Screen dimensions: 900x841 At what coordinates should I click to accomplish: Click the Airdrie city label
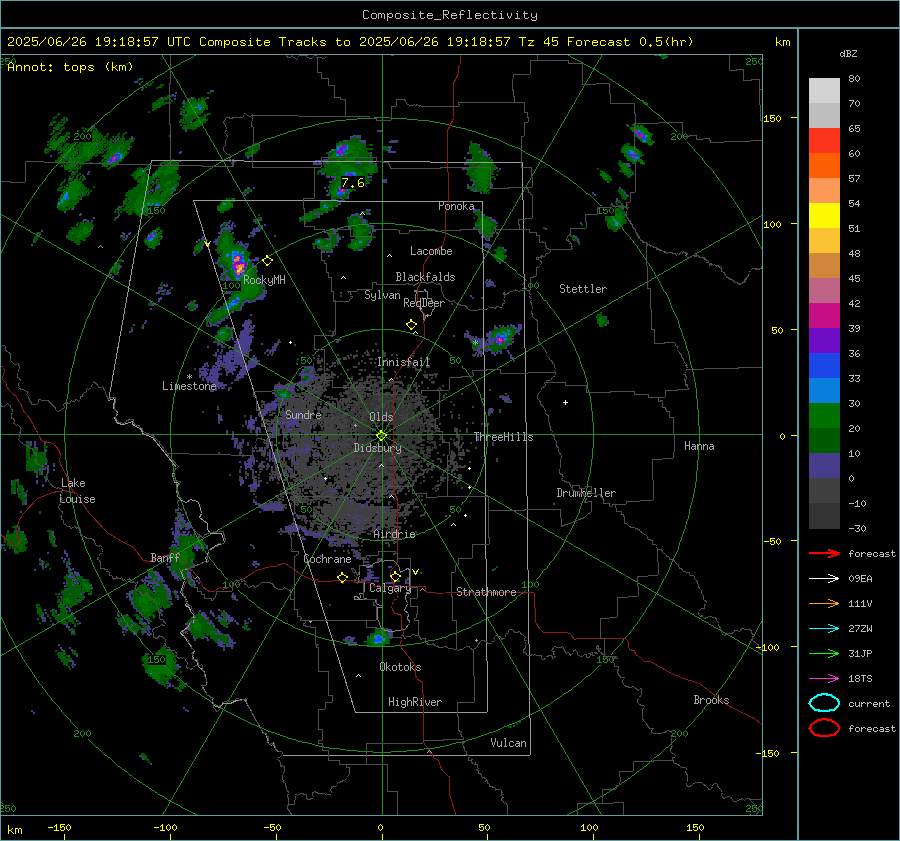click(x=394, y=534)
